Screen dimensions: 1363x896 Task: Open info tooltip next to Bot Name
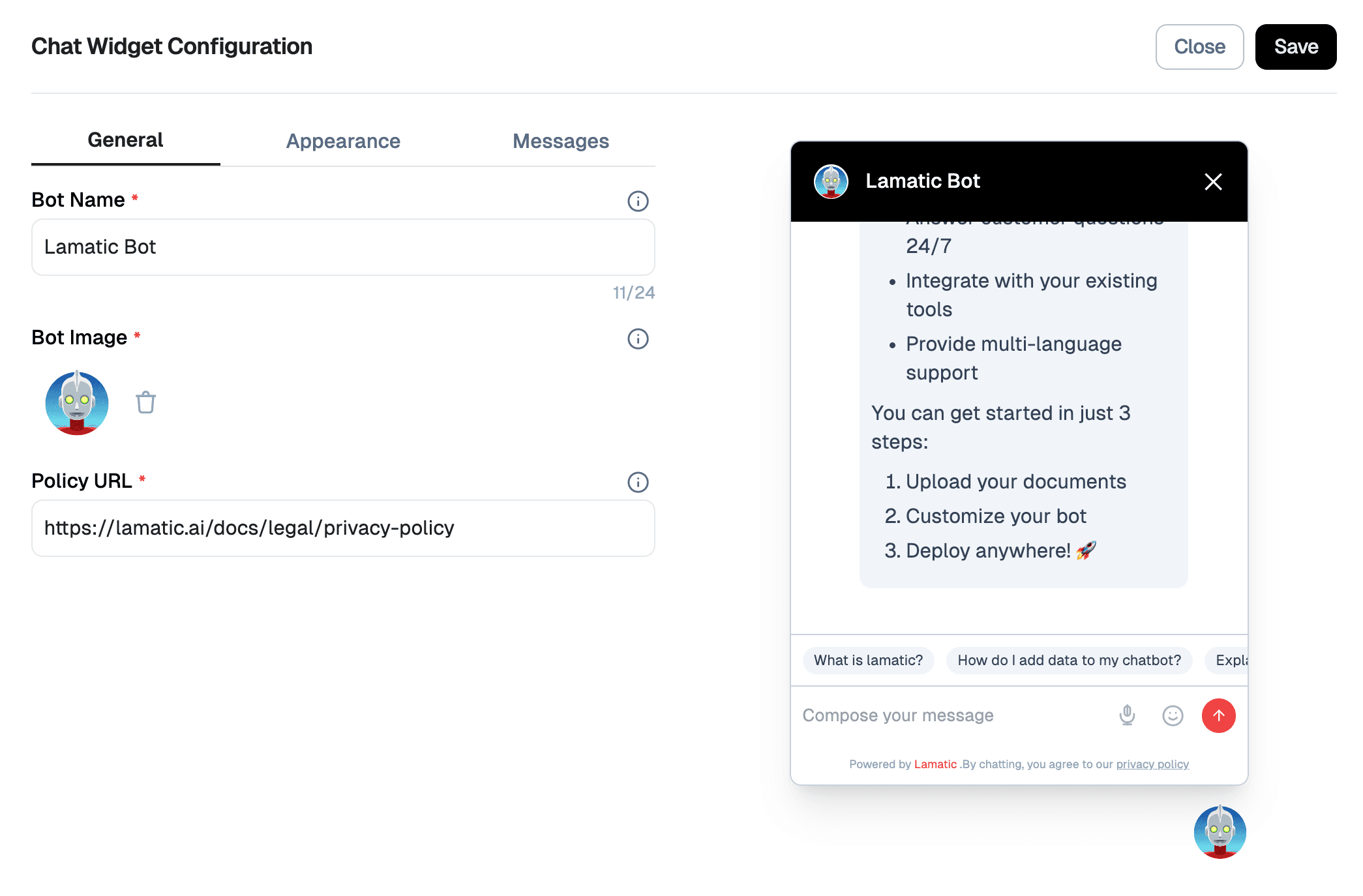638,201
